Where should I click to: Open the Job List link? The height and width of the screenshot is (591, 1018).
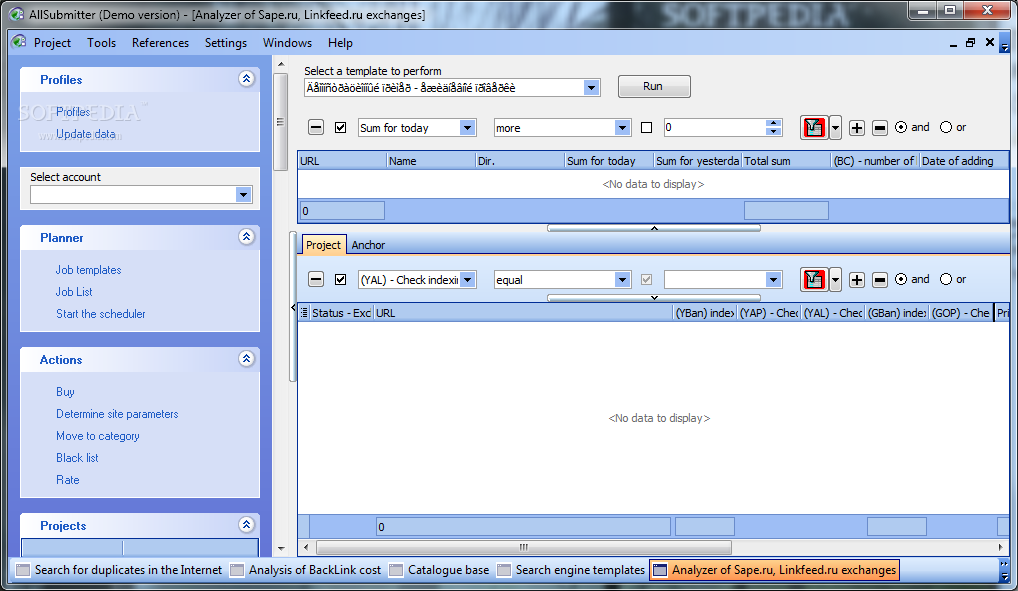click(x=74, y=292)
